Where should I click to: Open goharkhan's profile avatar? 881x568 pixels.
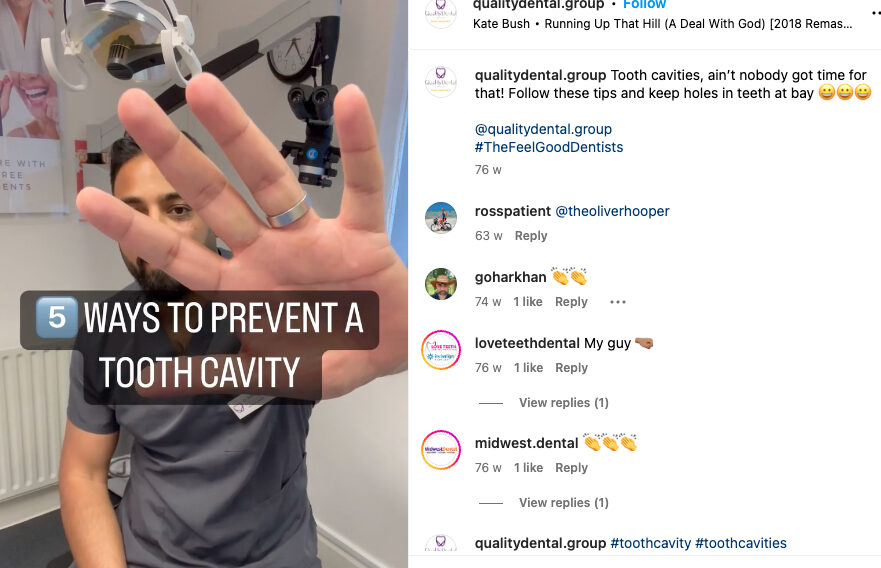[x=441, y=284]
